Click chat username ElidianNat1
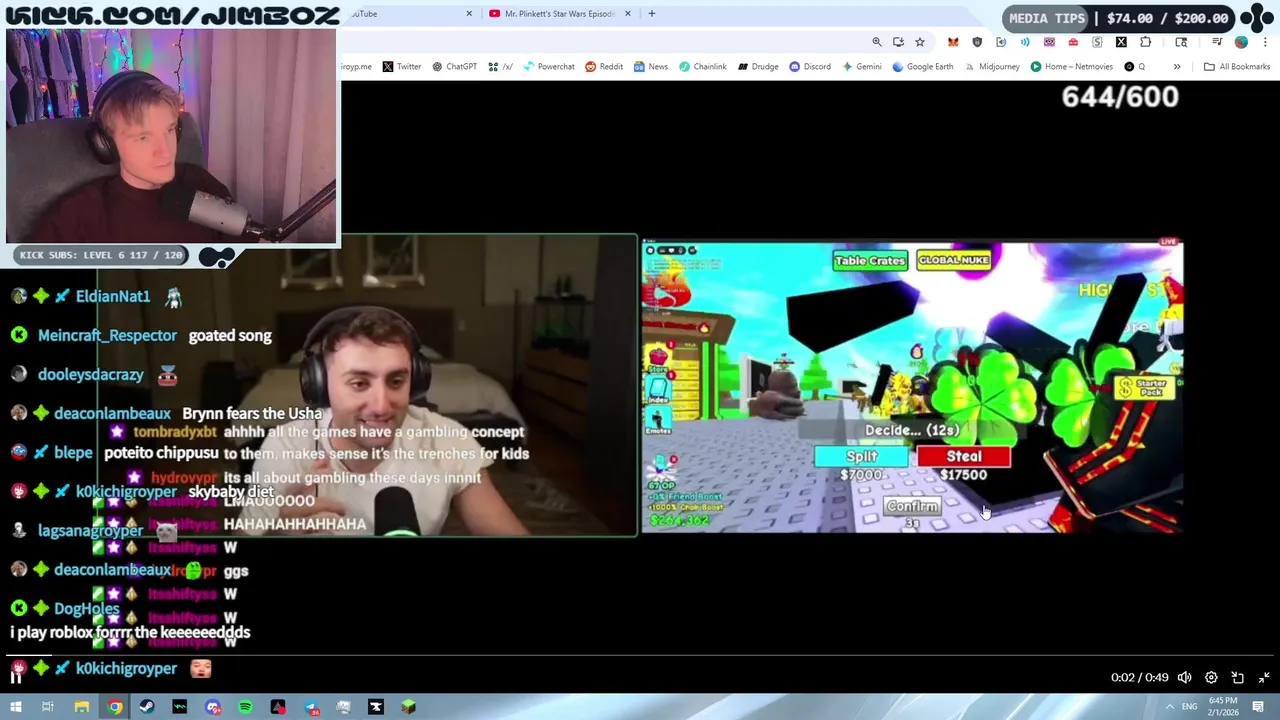 coord(113,297)
